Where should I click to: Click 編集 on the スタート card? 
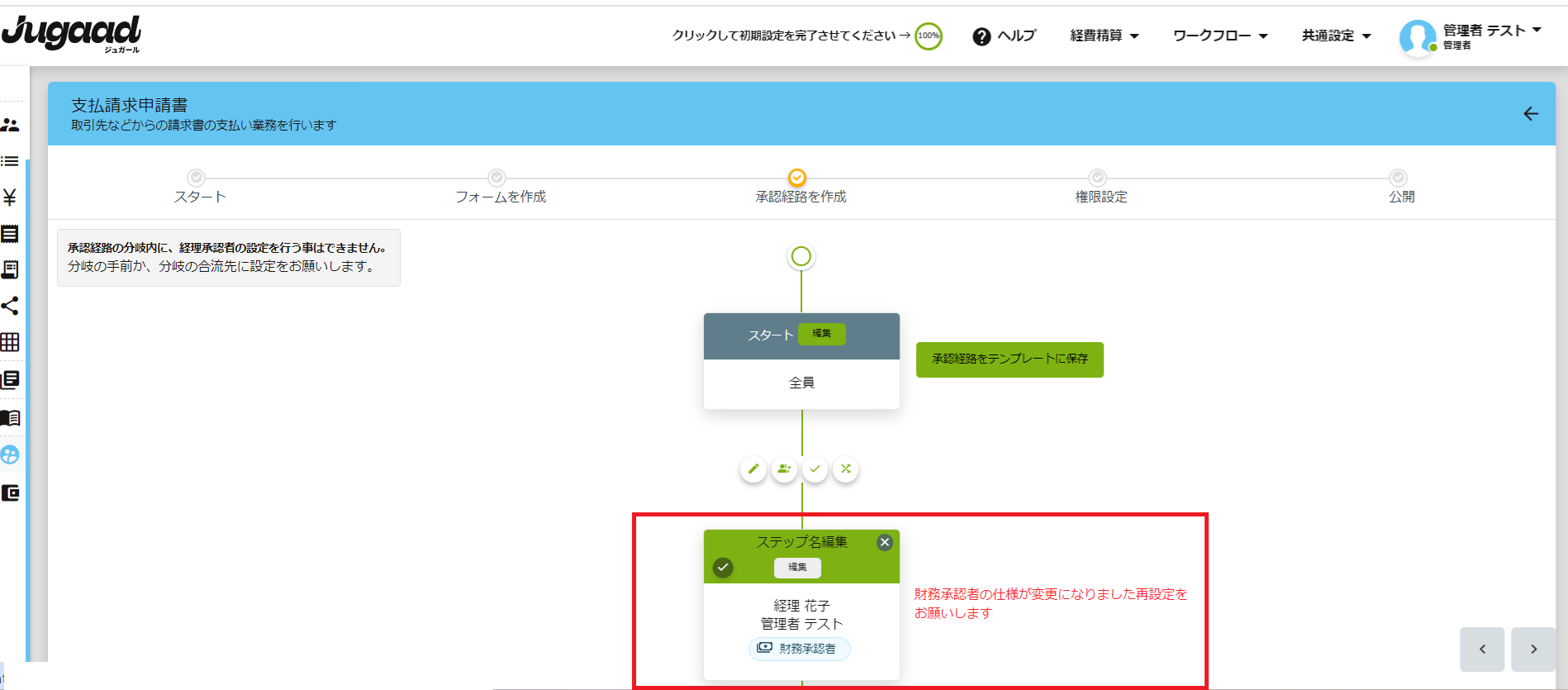(822, 334)
